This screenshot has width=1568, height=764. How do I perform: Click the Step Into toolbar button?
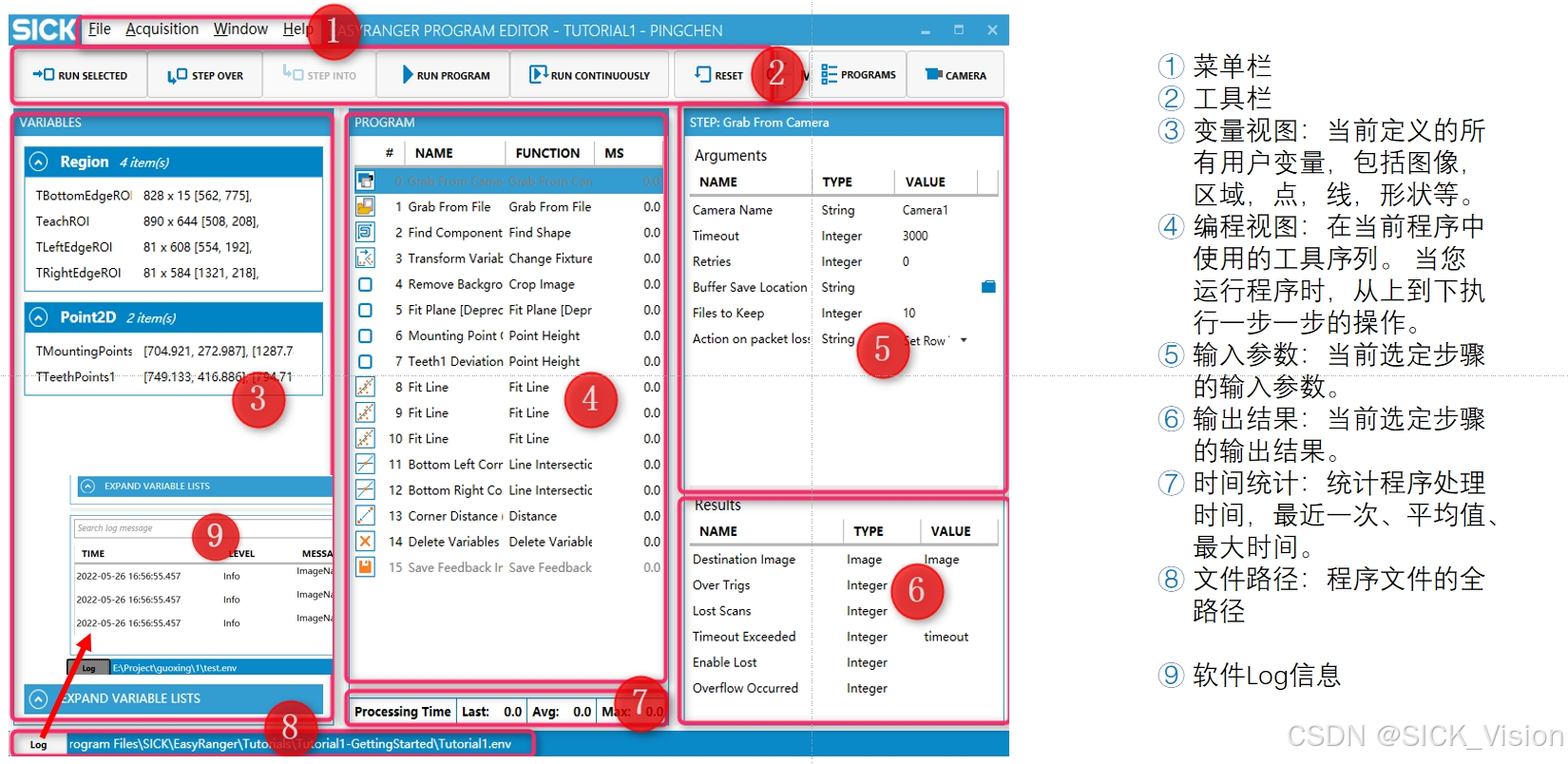tap(319, 75)
